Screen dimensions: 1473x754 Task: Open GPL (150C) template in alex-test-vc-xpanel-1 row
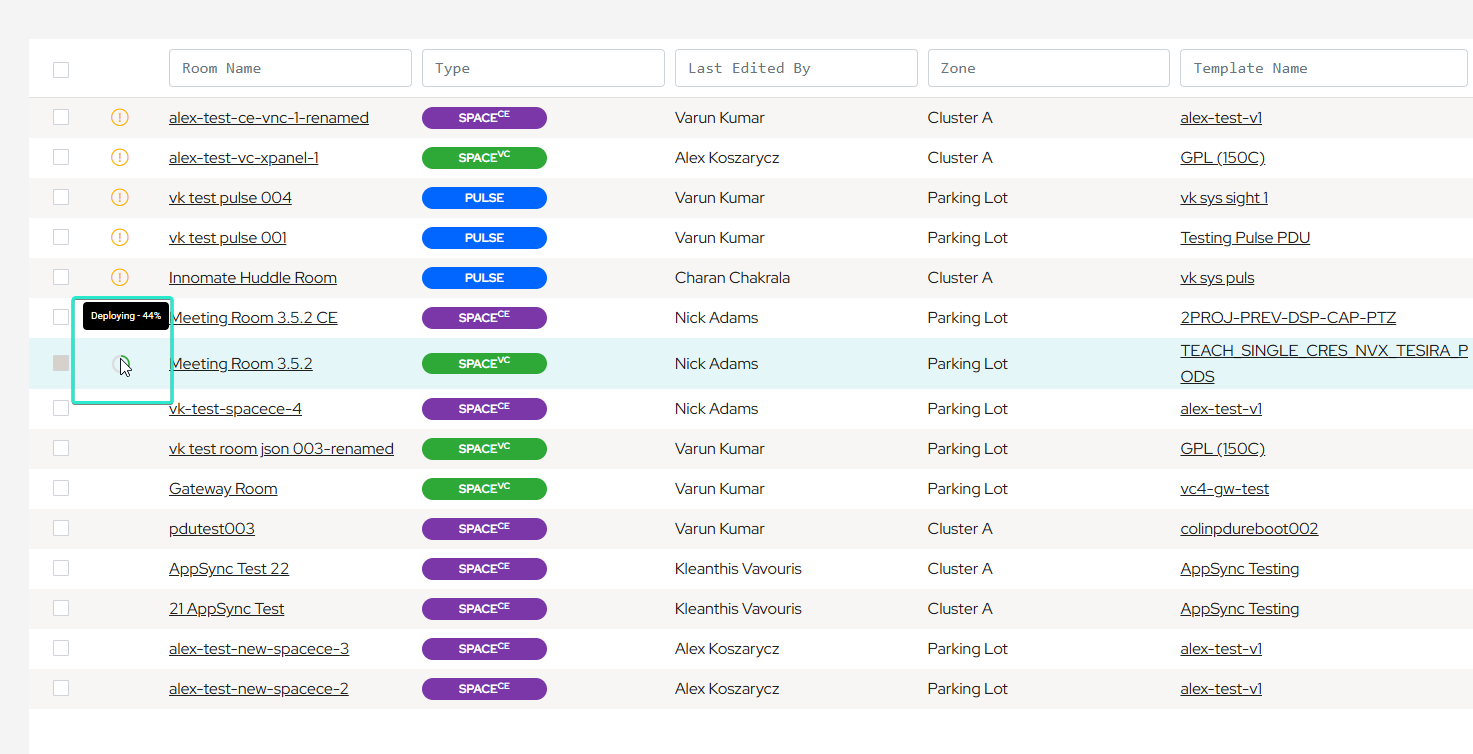click(x=1223, y=158)
